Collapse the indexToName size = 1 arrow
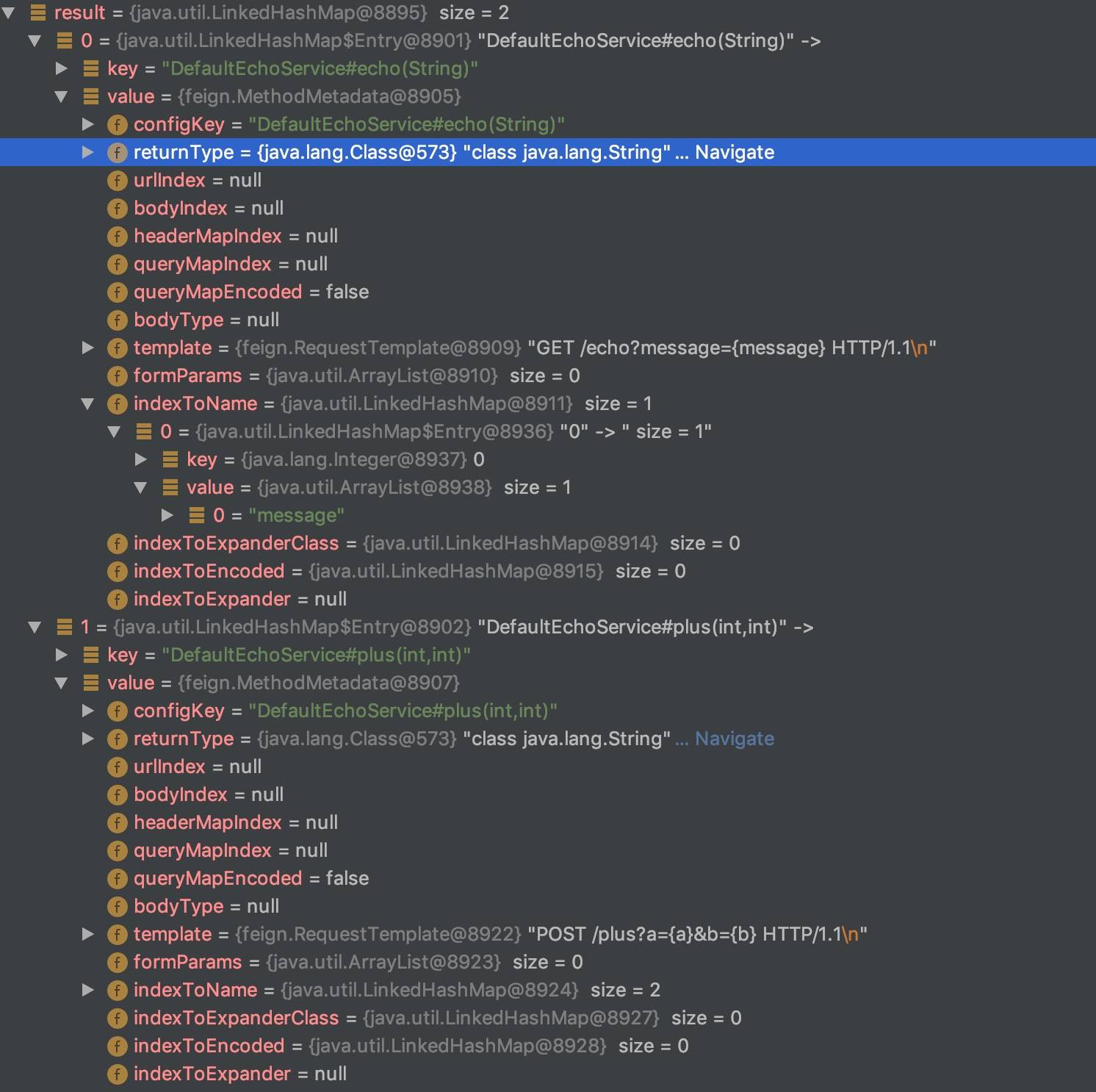Screen dimensions: 1096x1092 coord(88,403)
